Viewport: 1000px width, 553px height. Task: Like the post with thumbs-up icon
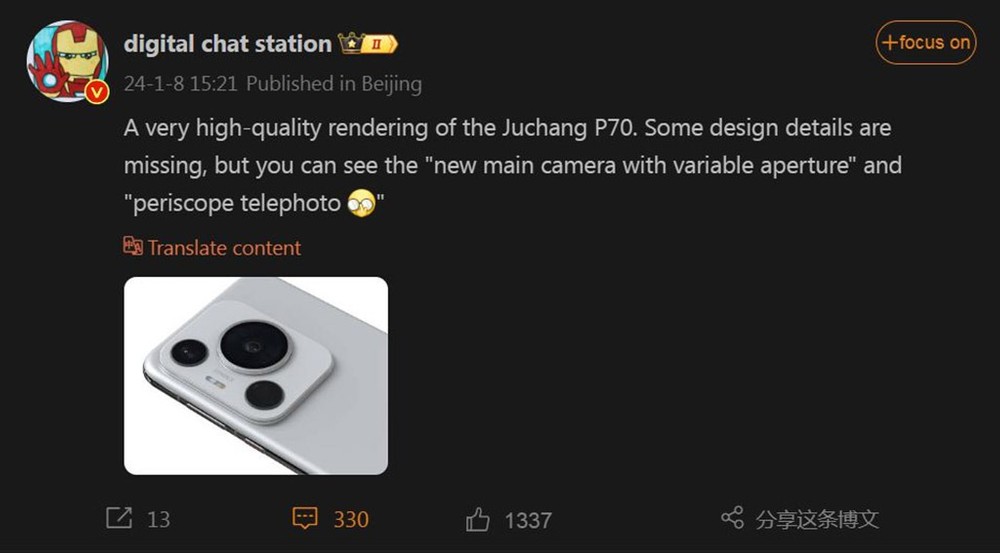pyautogui.click(x=478, y=519)
